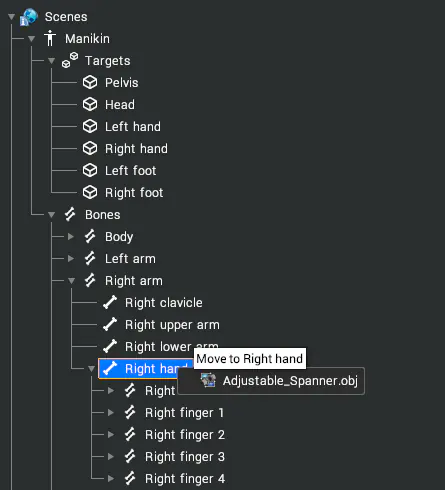The height and width of the screenshot is (490, 445).
Task: Click the Adjustable_Spanner.obj file icon
Action: (x=208, y=380)
